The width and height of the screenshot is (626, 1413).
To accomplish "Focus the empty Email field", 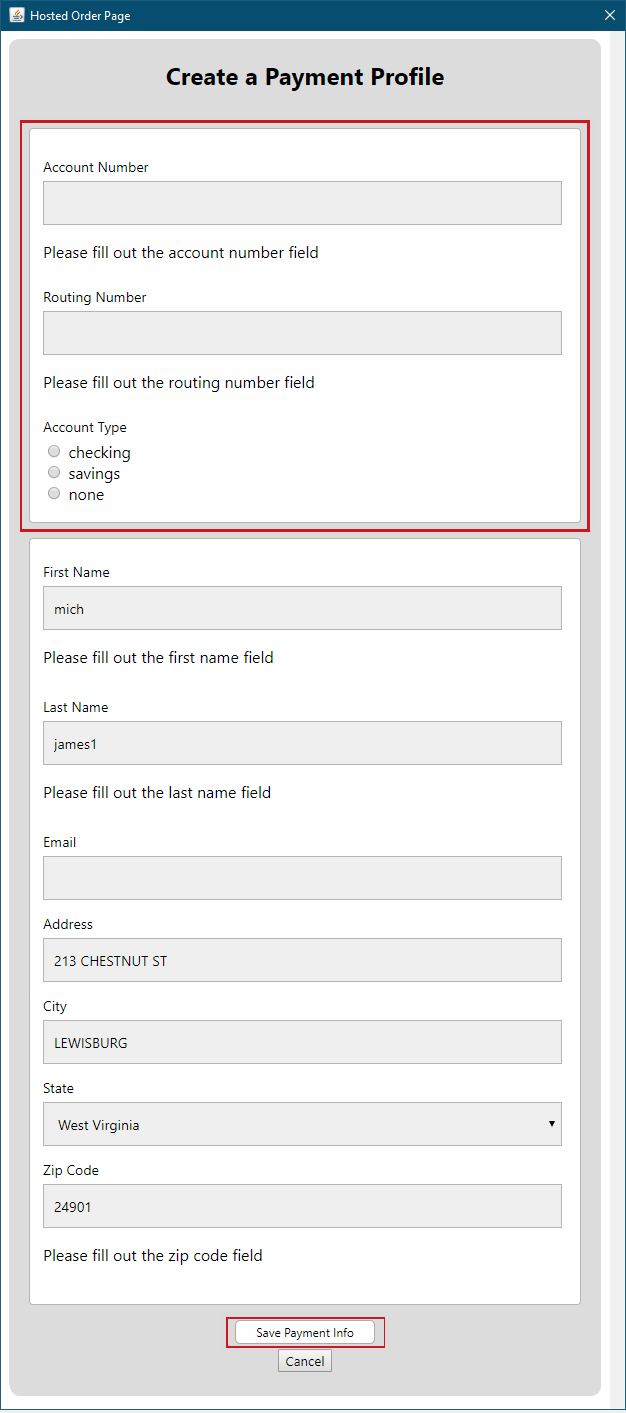I will coord(302,878).
